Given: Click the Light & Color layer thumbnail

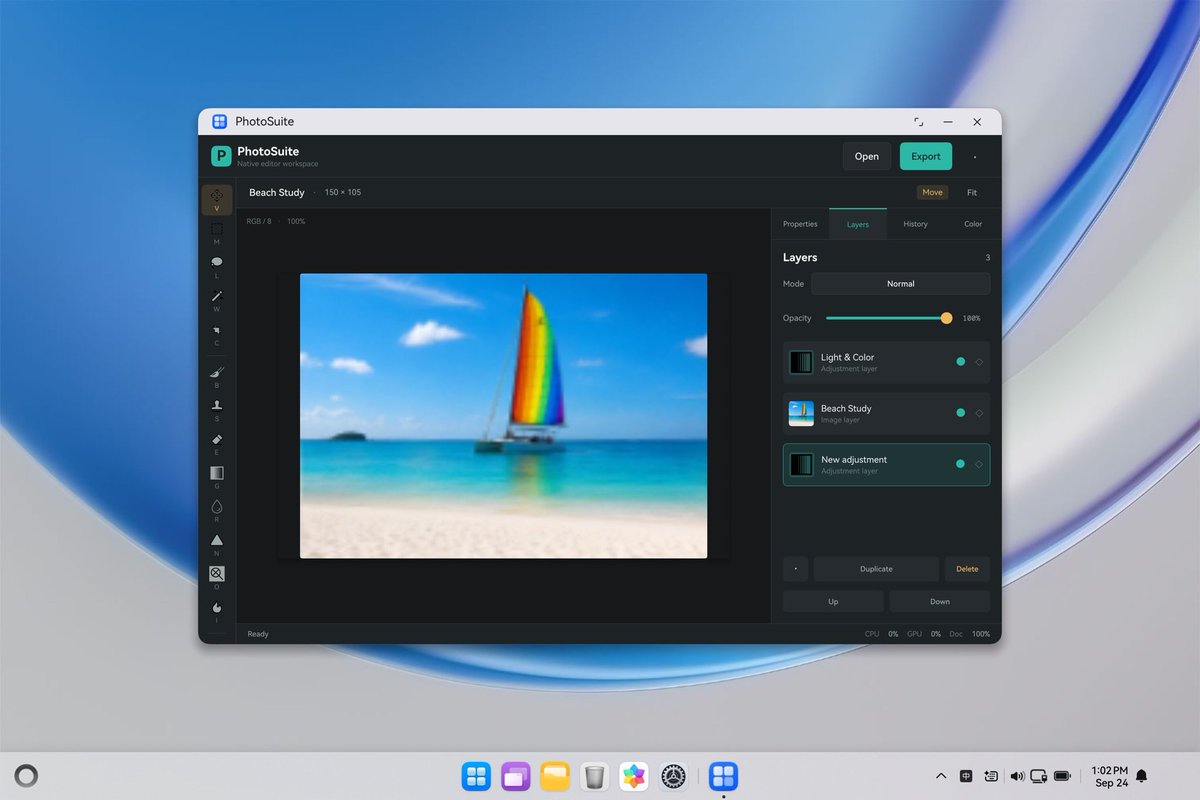Looking at the screenshot, I should tap(801, 362).
